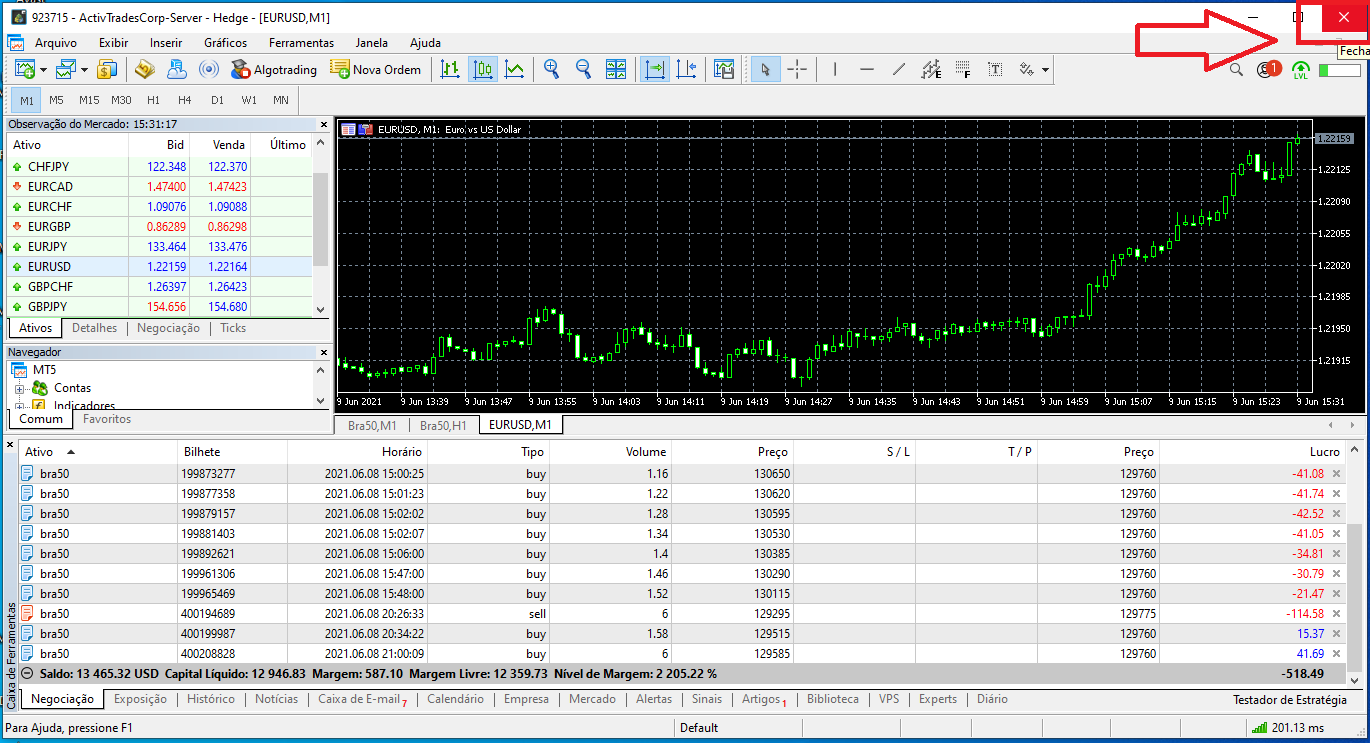
Task: Toggle chart auto scroll to end
Action: tap(655, 69)
